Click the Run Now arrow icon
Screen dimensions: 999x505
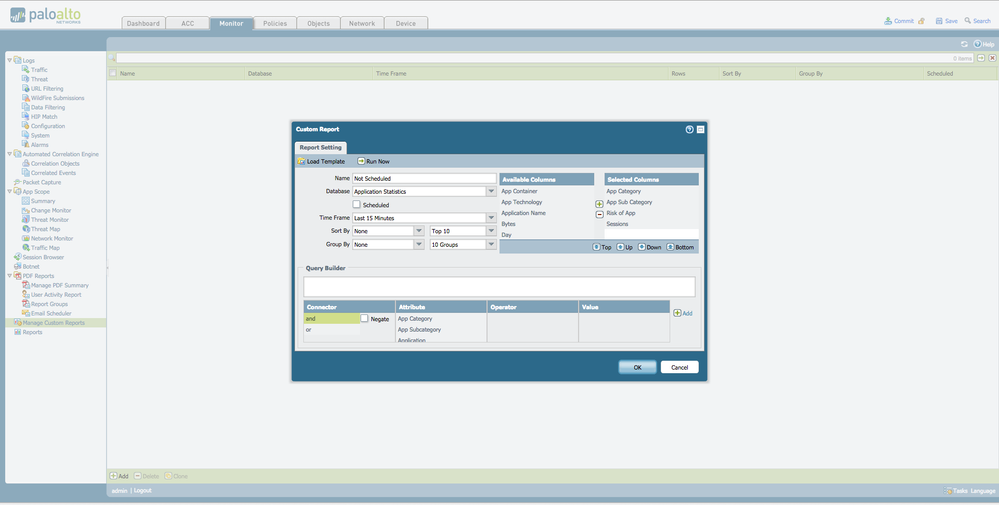click(361, 161)
